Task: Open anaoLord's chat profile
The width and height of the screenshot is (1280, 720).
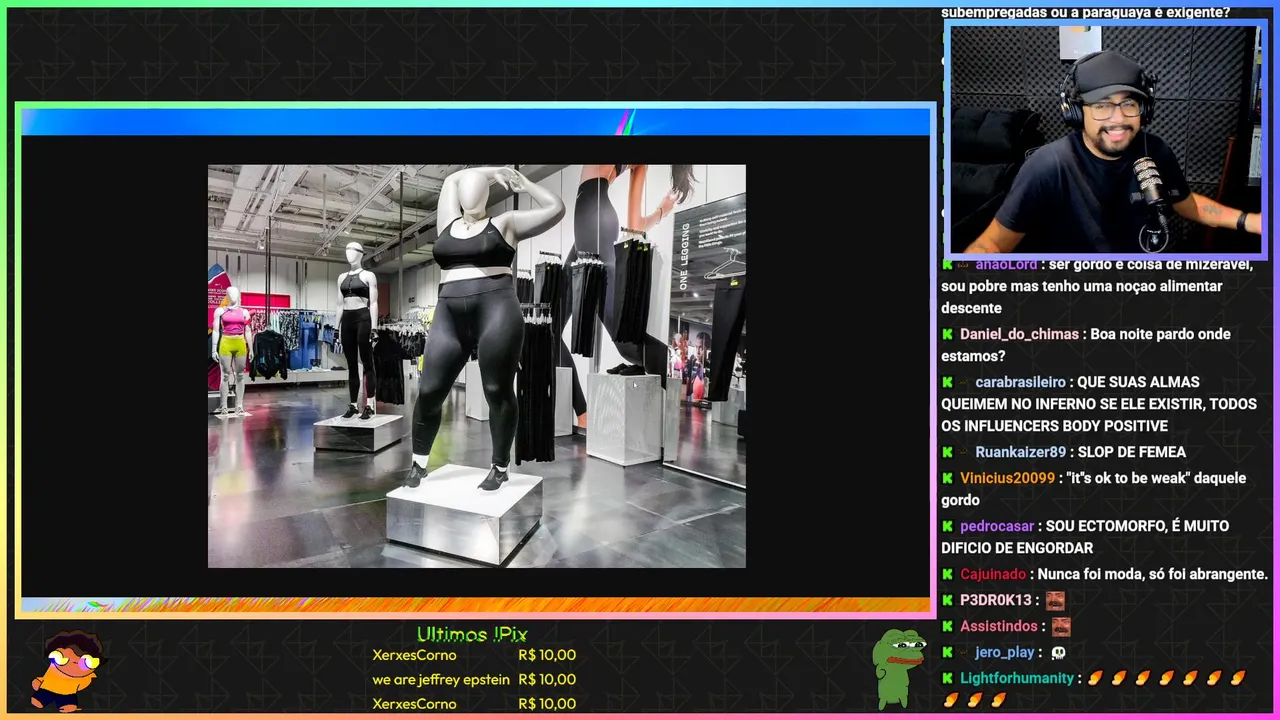Action: tap(1006, 265)
